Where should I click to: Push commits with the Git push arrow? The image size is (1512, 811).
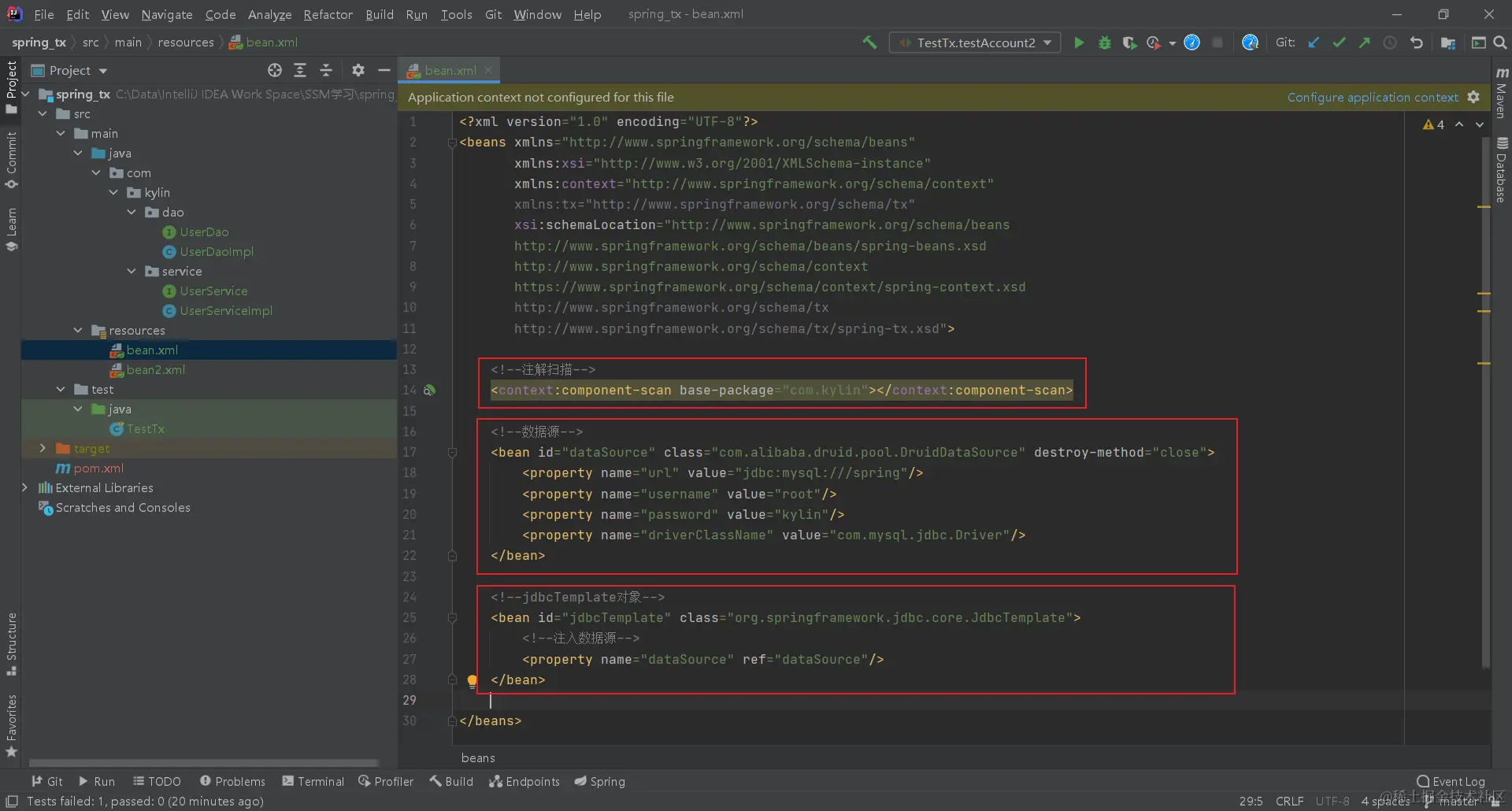[x=1365, y=43]
